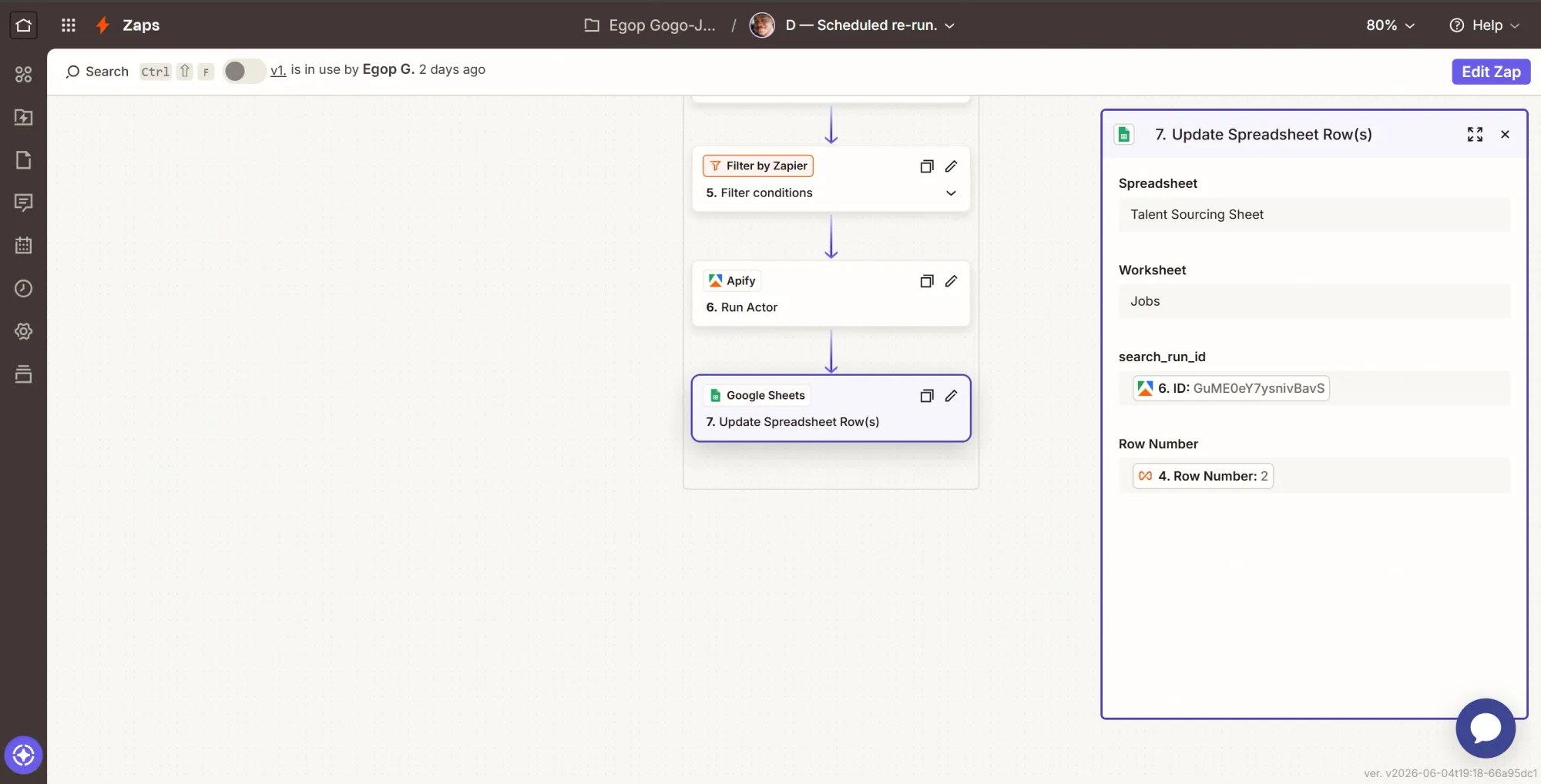The image size is (1541, 784).
Task: Click the folder icon in breadcrumb
Action: click(x=592, y=25)
